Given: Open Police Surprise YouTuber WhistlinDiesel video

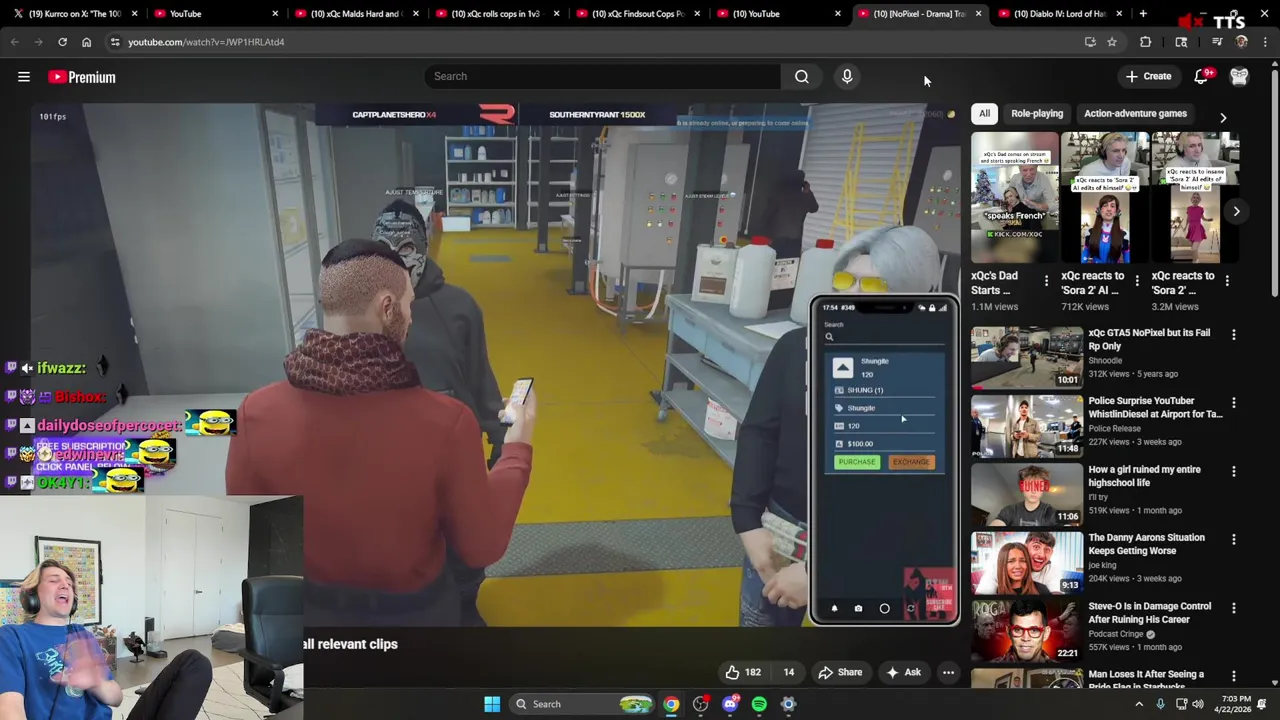Looking at the screenshot, I should click(x=1027, y=425).
